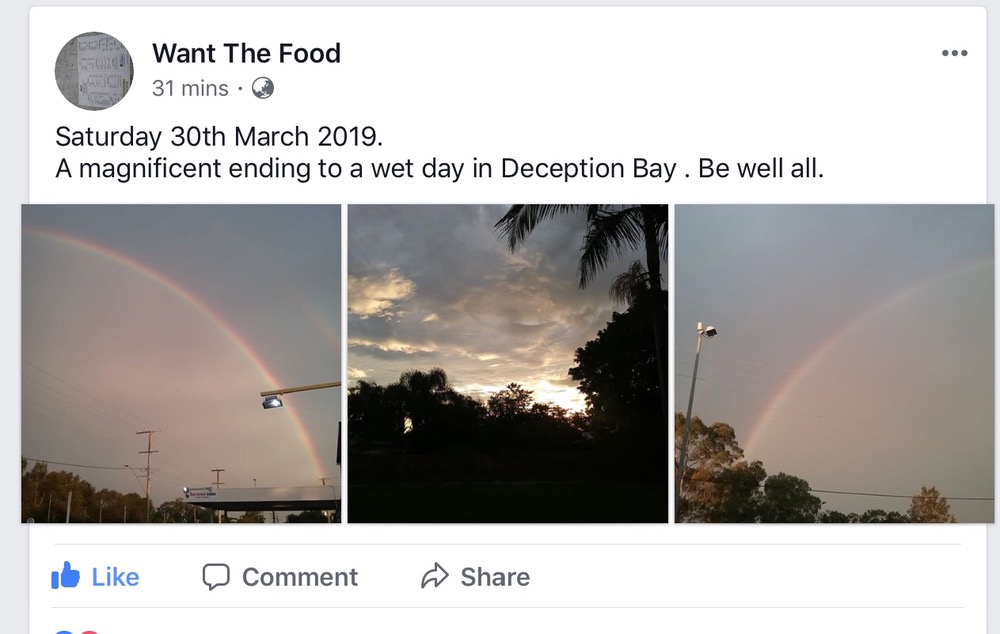Click "Be well all." at the caption end
The height and width of the screenshot is (634, 1000).
760,169
